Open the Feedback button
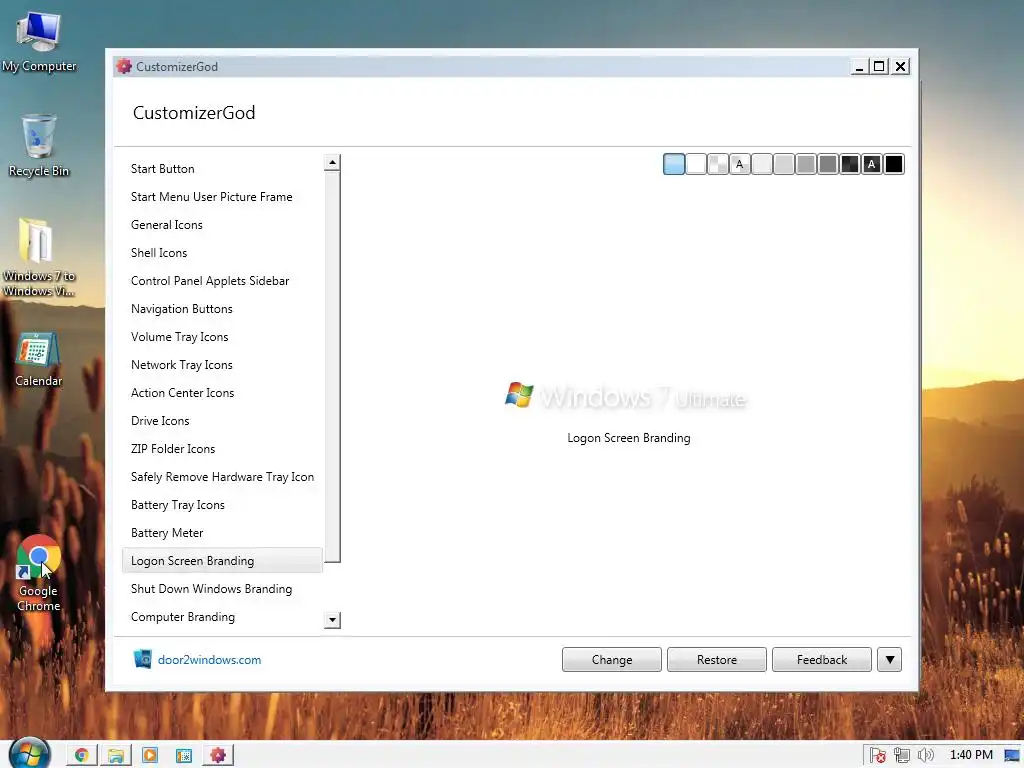The height and width of the screenshot is (768, 1024). coord(822,660)
